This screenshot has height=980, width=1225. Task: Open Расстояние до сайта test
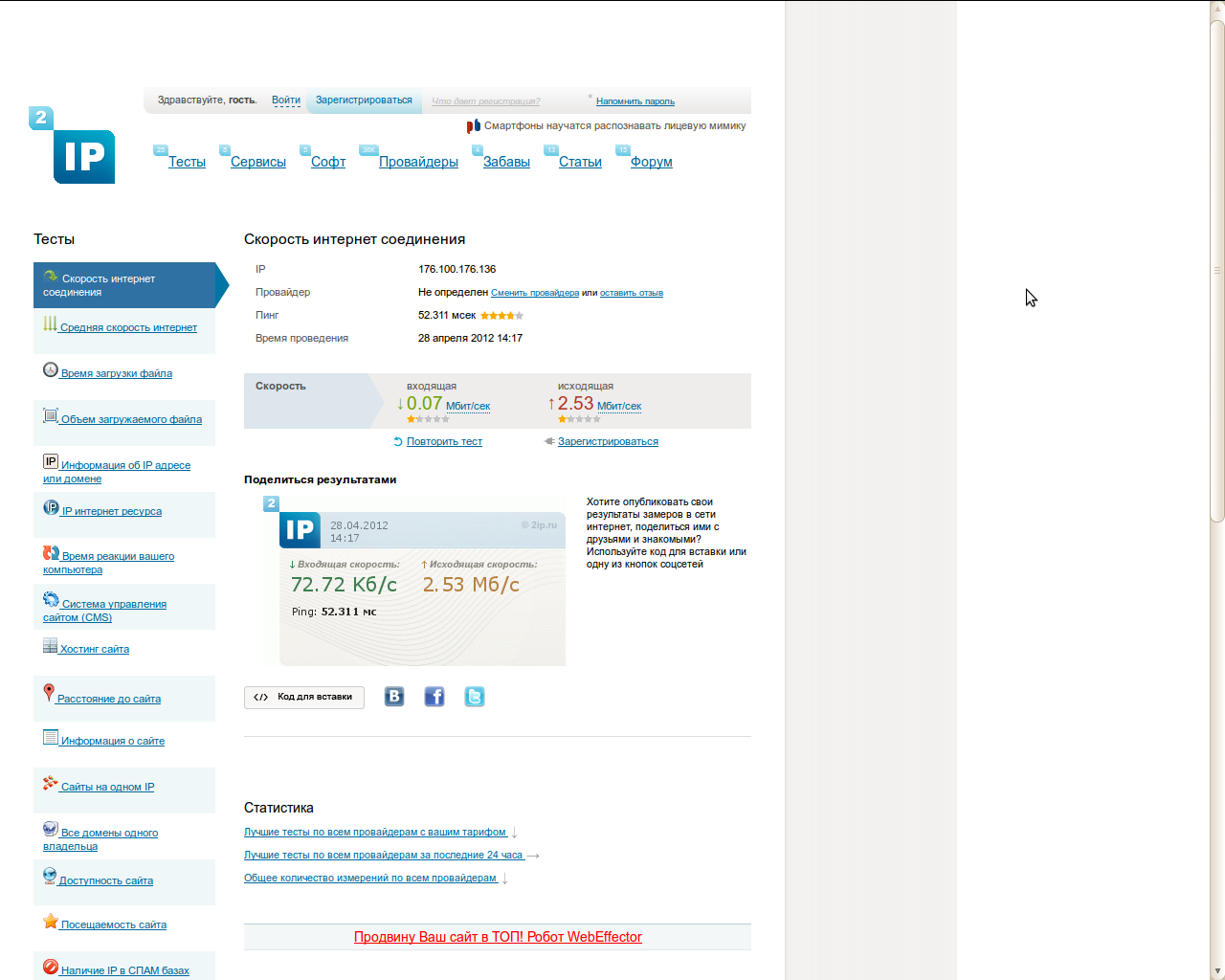(x=109, y=699)
